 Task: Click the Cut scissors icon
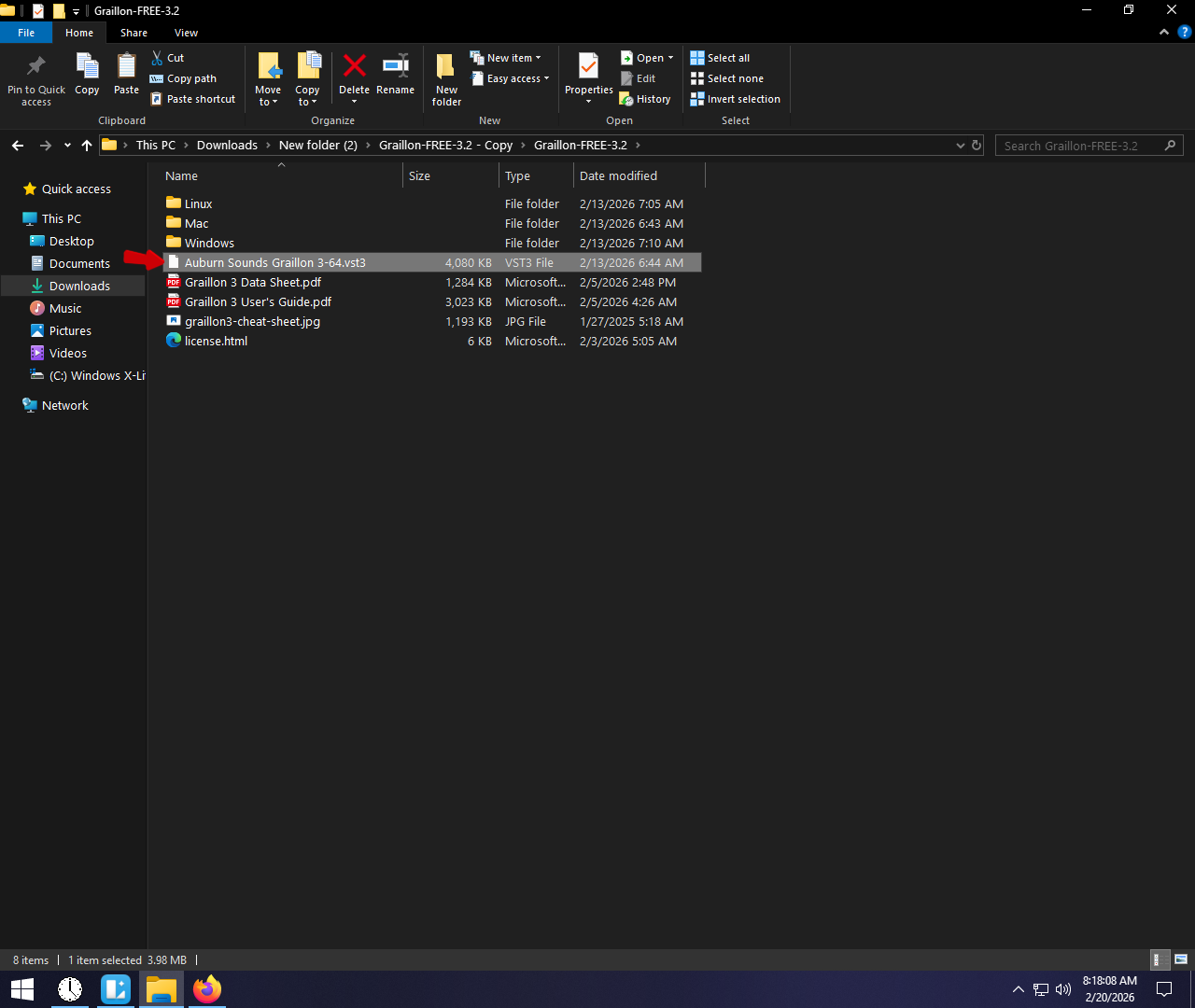[158, 58]
